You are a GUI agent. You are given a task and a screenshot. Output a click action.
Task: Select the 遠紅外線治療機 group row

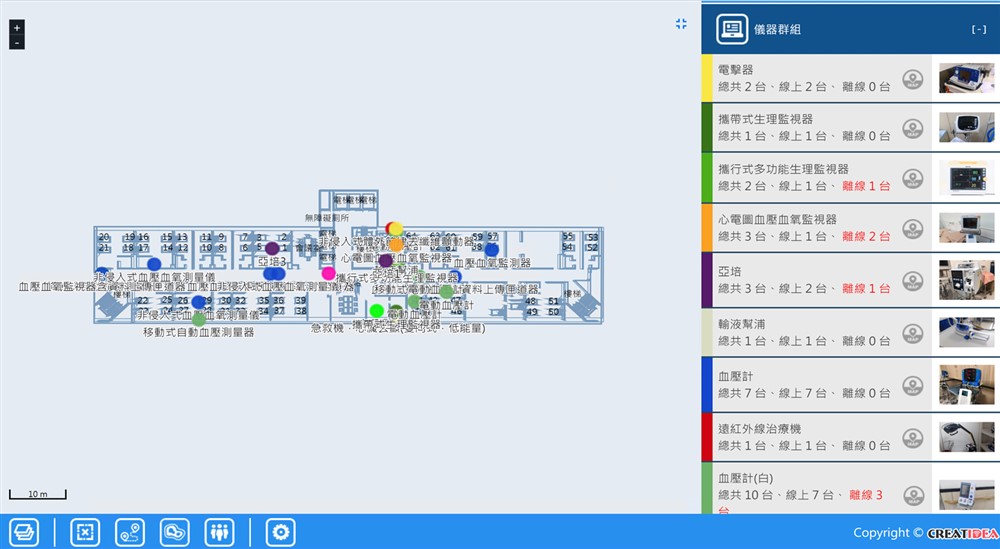point(805,437)
